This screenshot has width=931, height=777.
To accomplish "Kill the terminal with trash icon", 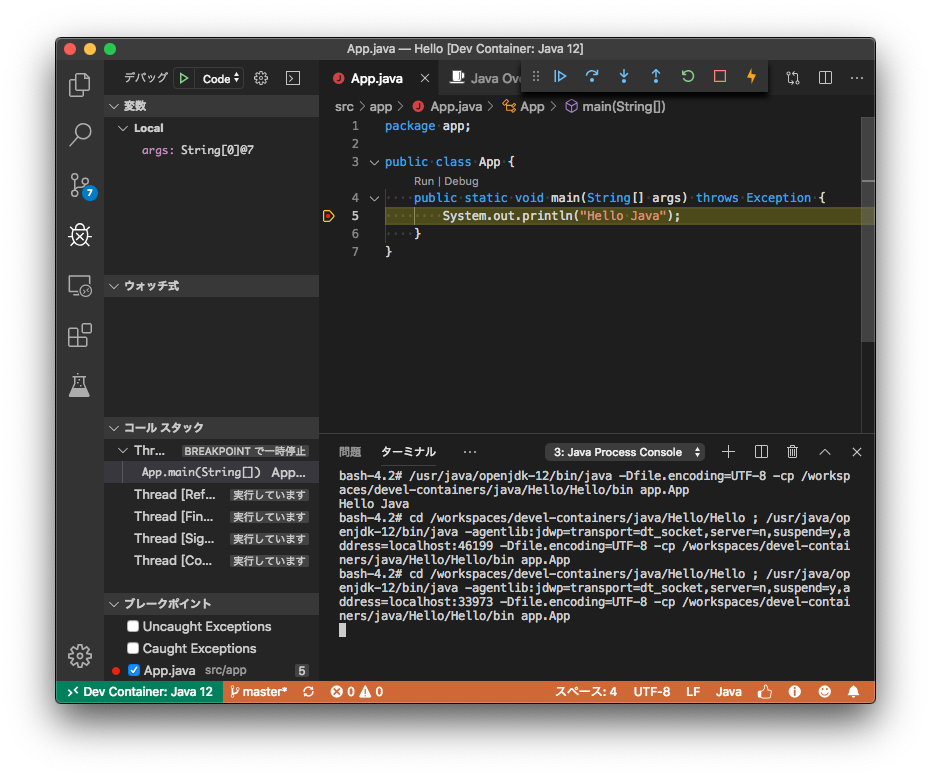I will tap(792, 452).
